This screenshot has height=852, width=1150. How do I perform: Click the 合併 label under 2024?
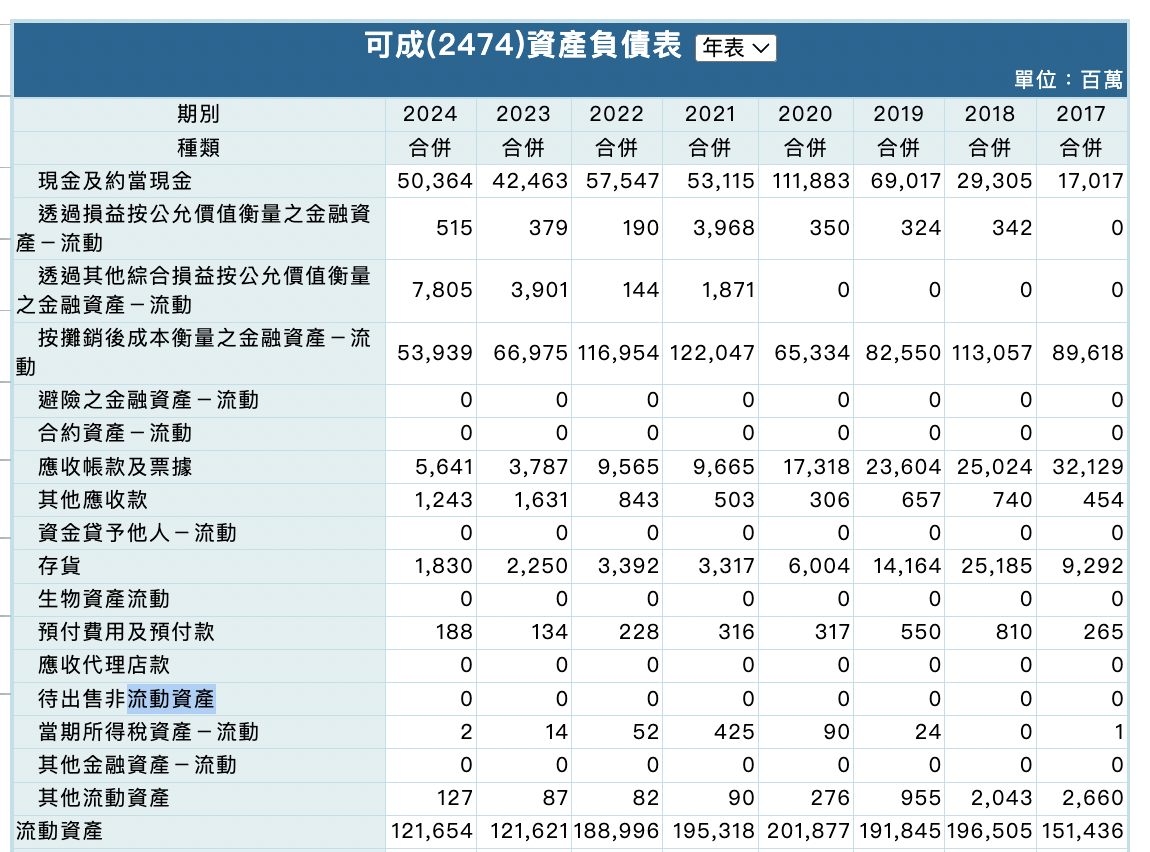tap(431, 148)
